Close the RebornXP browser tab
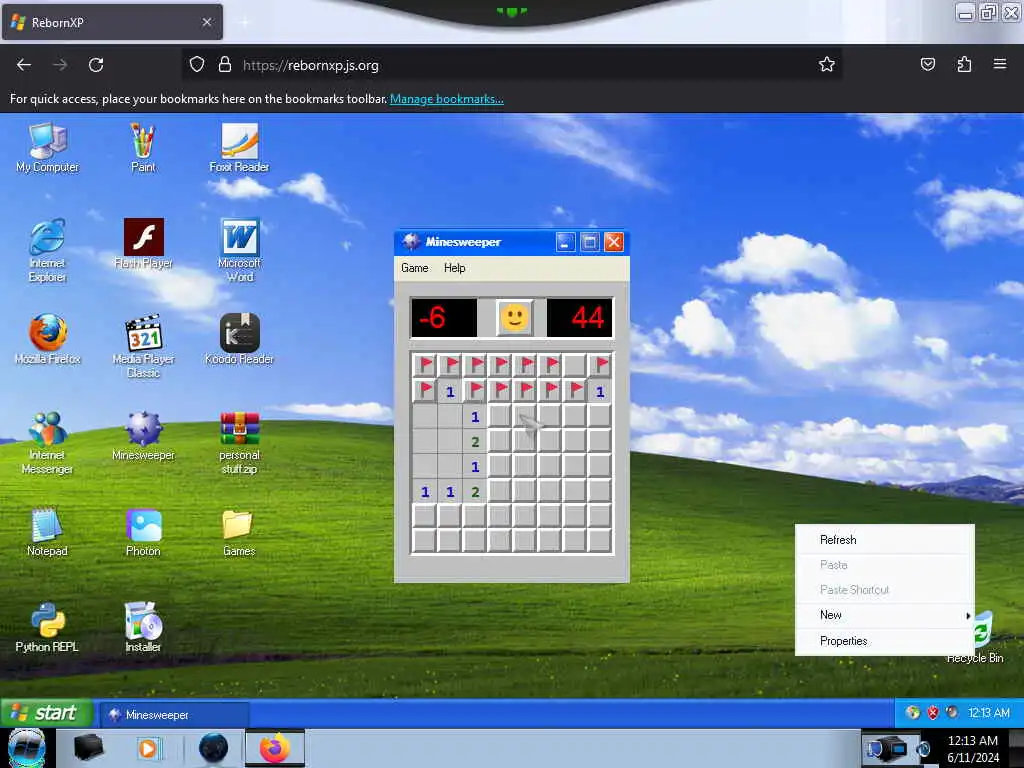 coord(207,22)
